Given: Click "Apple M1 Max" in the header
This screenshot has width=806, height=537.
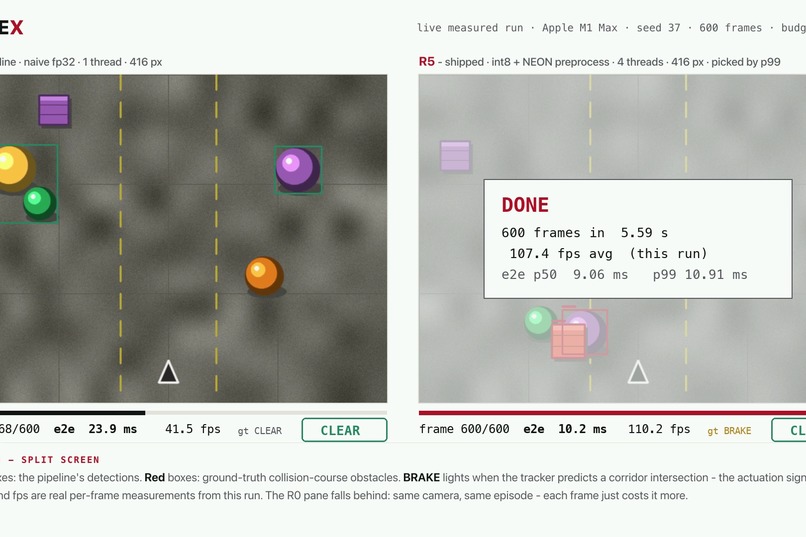Looking at the screenshot, I should click(x=580, y=28).
